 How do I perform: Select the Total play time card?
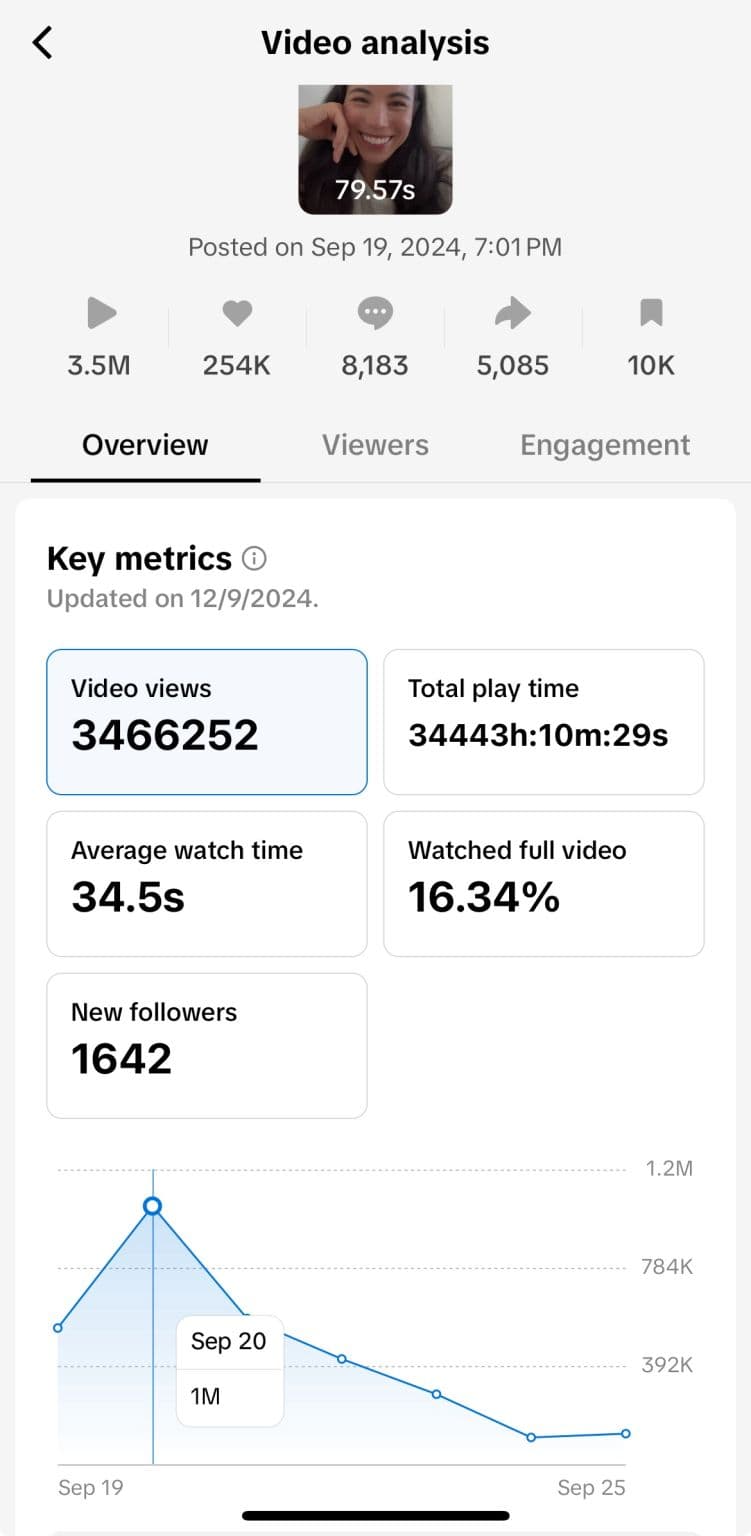click(543, 721)
